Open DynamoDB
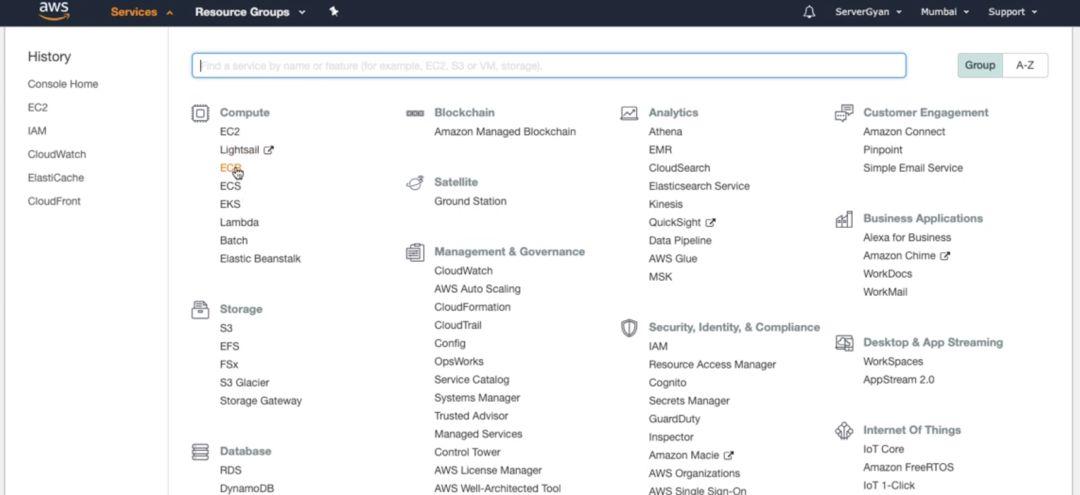Screen dimensions: 1080x495 click(x=247, y=488)
